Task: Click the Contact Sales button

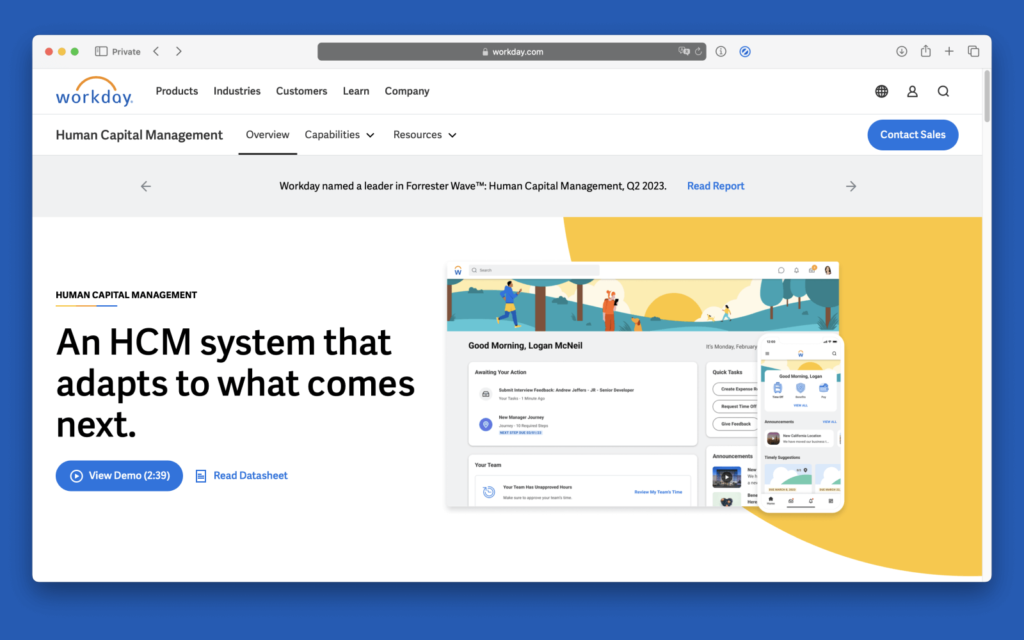Action: [912, 135]
